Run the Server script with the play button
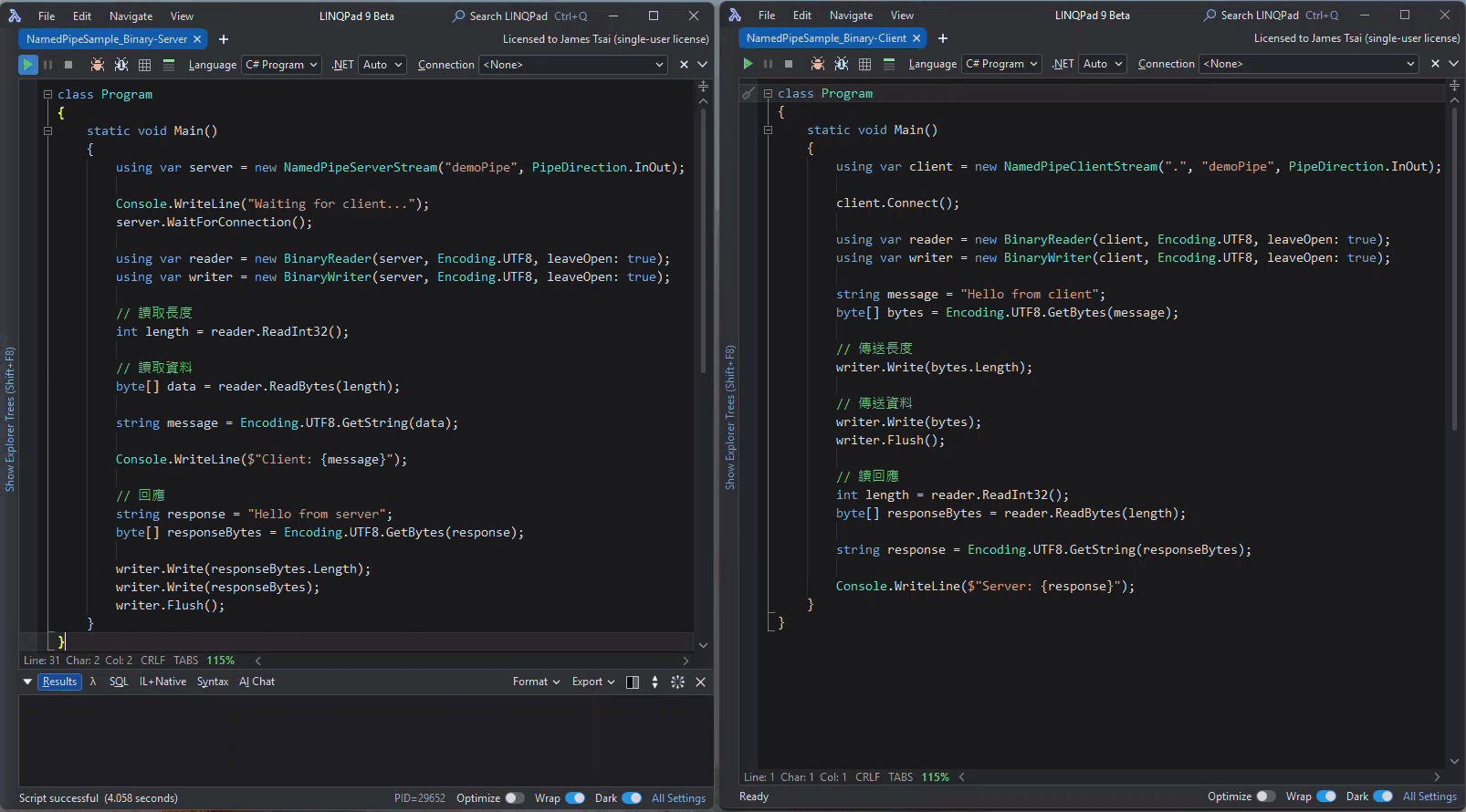 [27, 65]
